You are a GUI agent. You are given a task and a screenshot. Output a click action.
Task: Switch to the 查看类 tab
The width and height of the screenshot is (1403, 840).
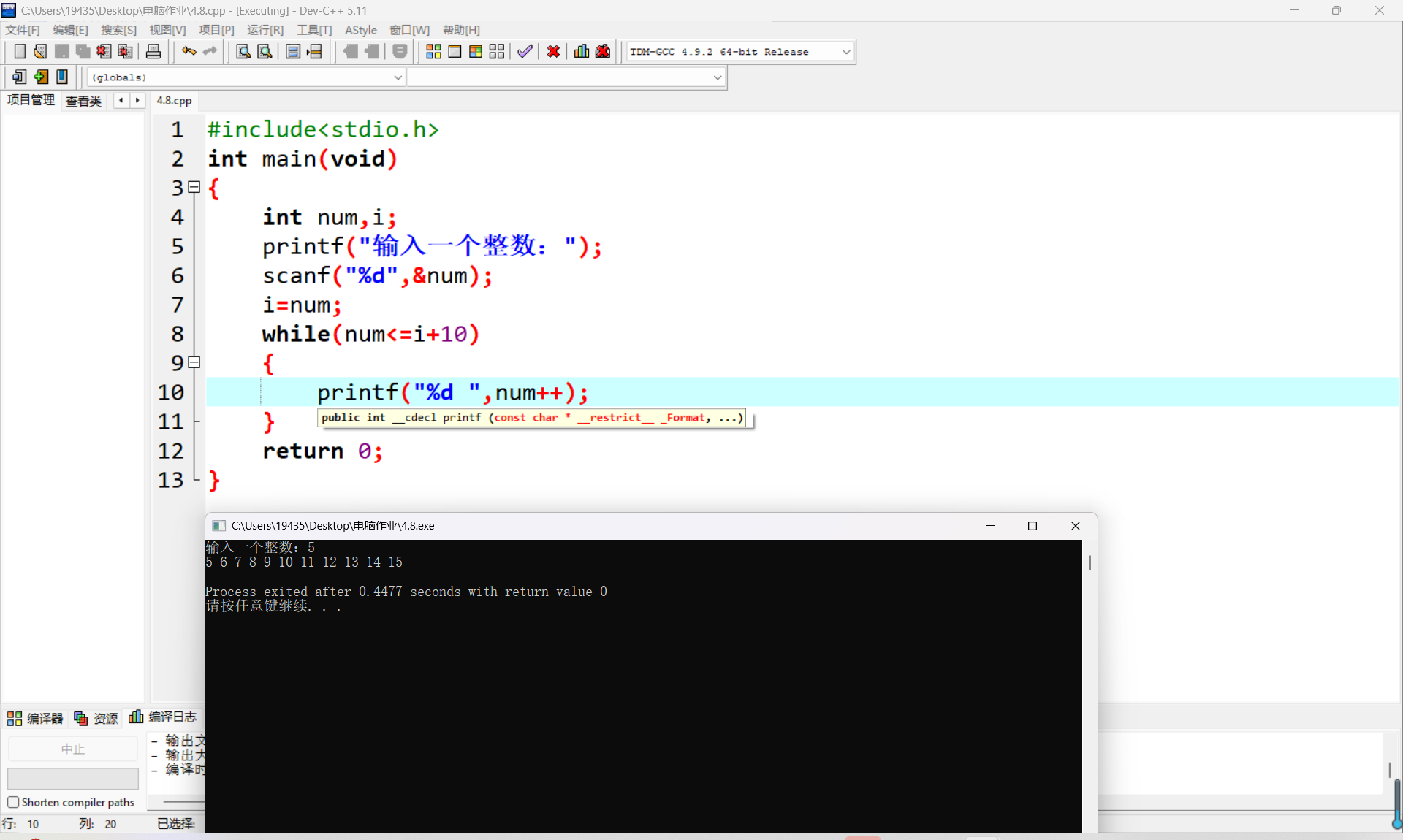83,101
